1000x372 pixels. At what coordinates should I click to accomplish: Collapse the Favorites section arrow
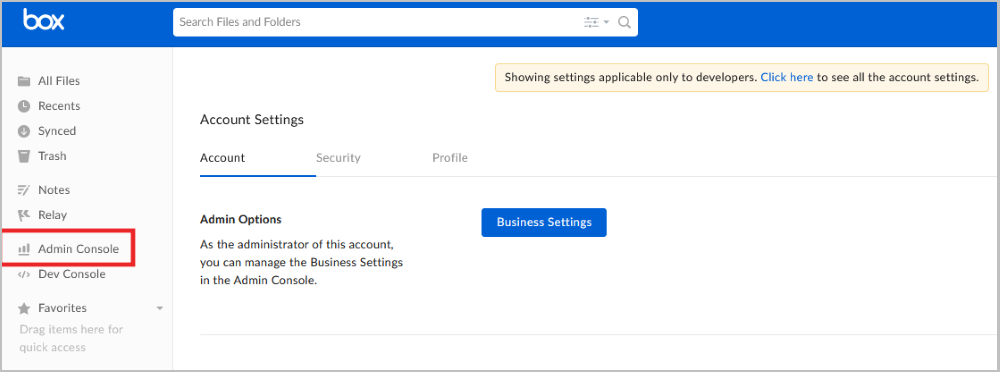[159, 308]
